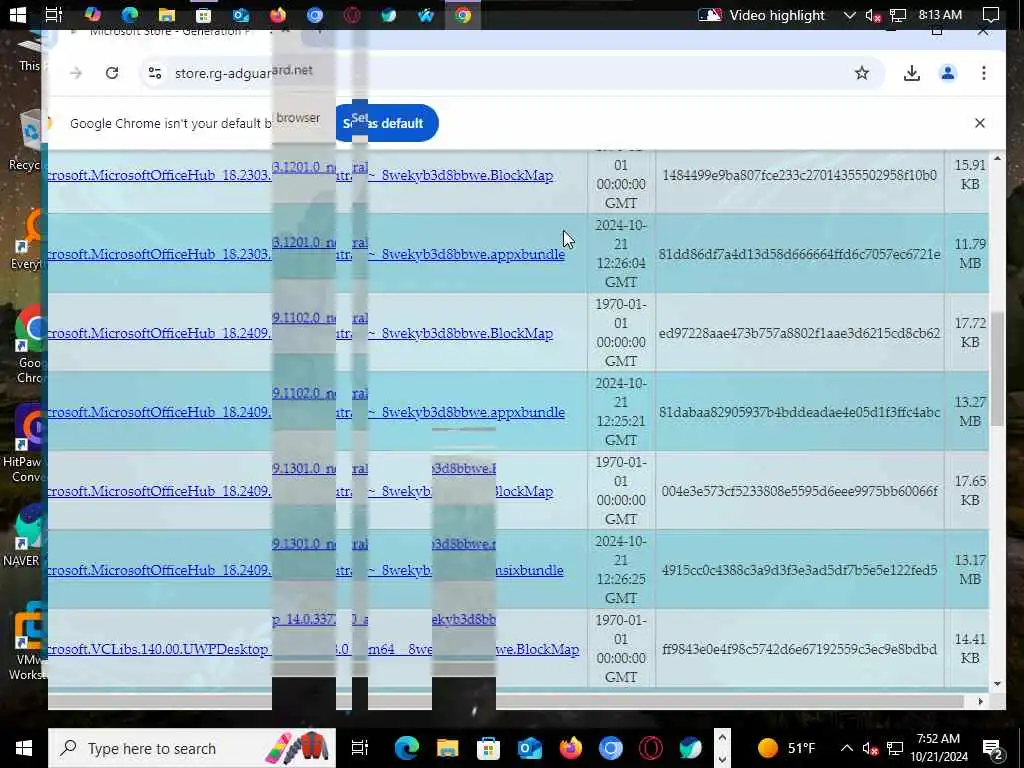Image resolution: width=1024 pixels, height=768 pixels.
Task: Click page scrollbar down arrow
Action: 997,684
